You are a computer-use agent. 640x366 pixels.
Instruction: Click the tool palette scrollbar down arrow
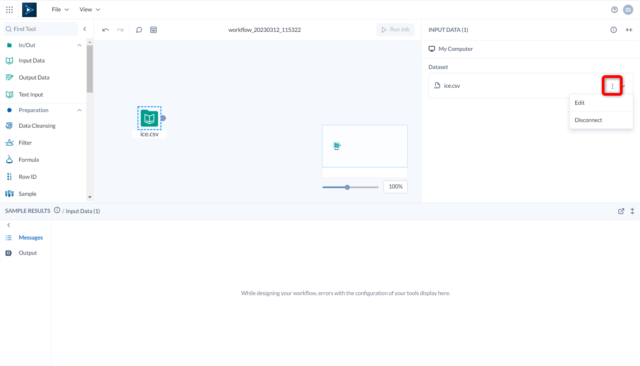pos(90,197)
